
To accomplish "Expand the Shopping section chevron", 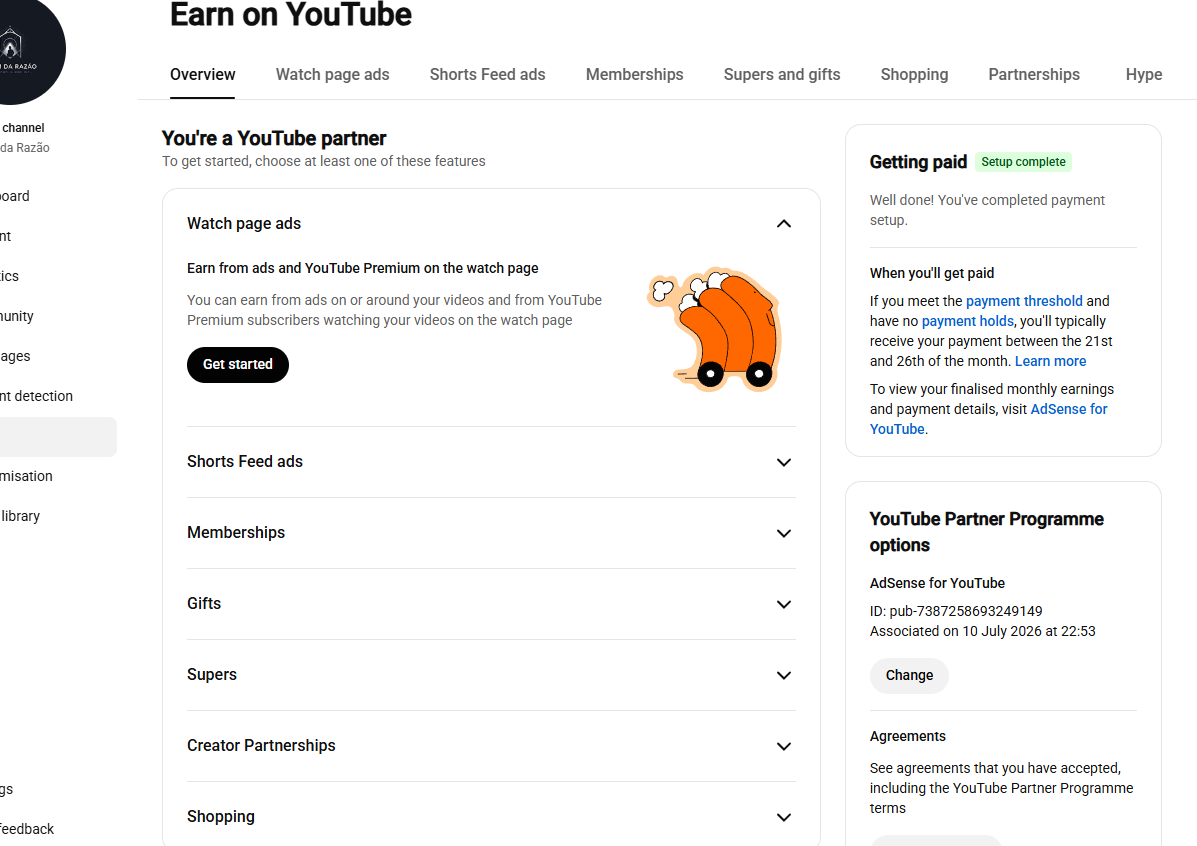I will point(783,817).
